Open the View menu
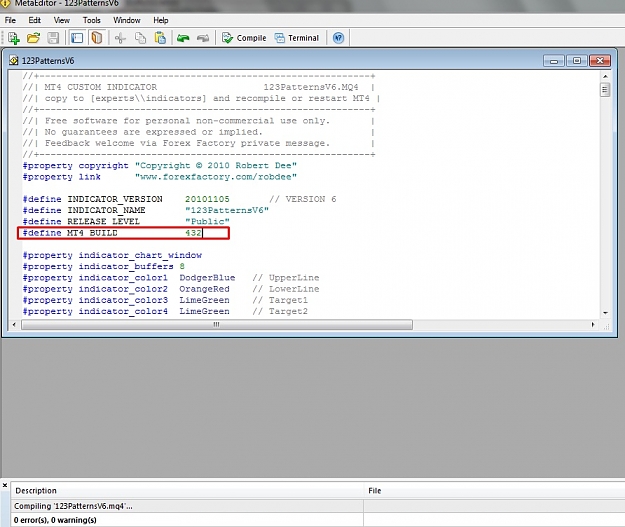 (62, 20)
